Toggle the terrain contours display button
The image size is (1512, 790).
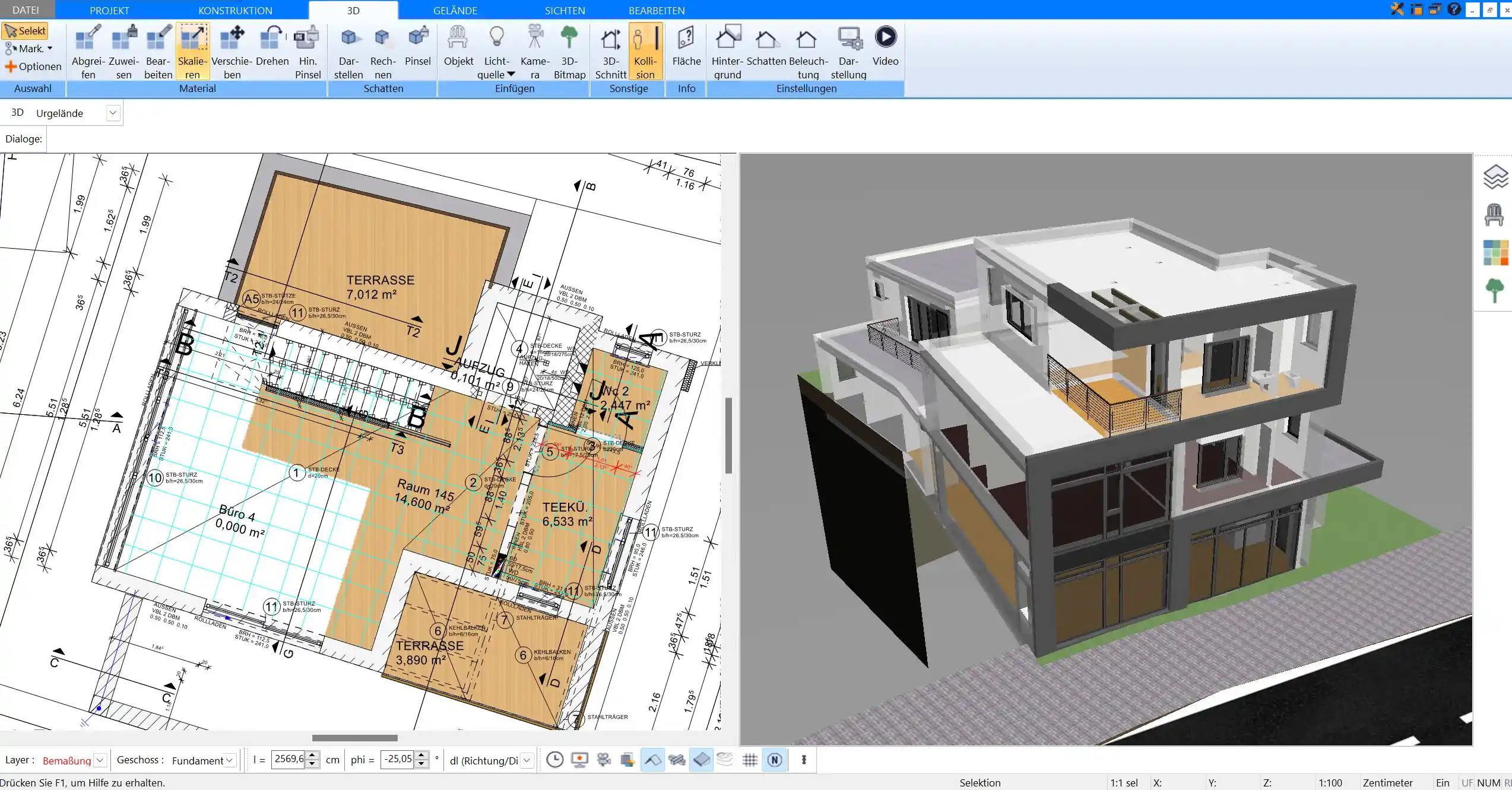(725, 760)
